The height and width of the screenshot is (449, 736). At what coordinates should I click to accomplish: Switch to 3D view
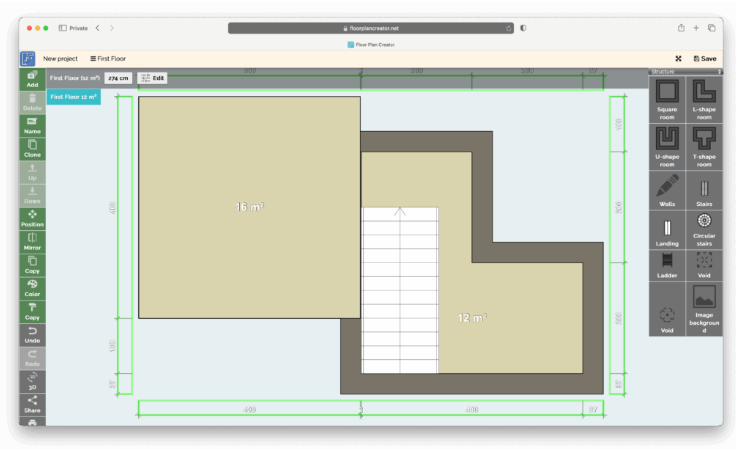[32, 381]
